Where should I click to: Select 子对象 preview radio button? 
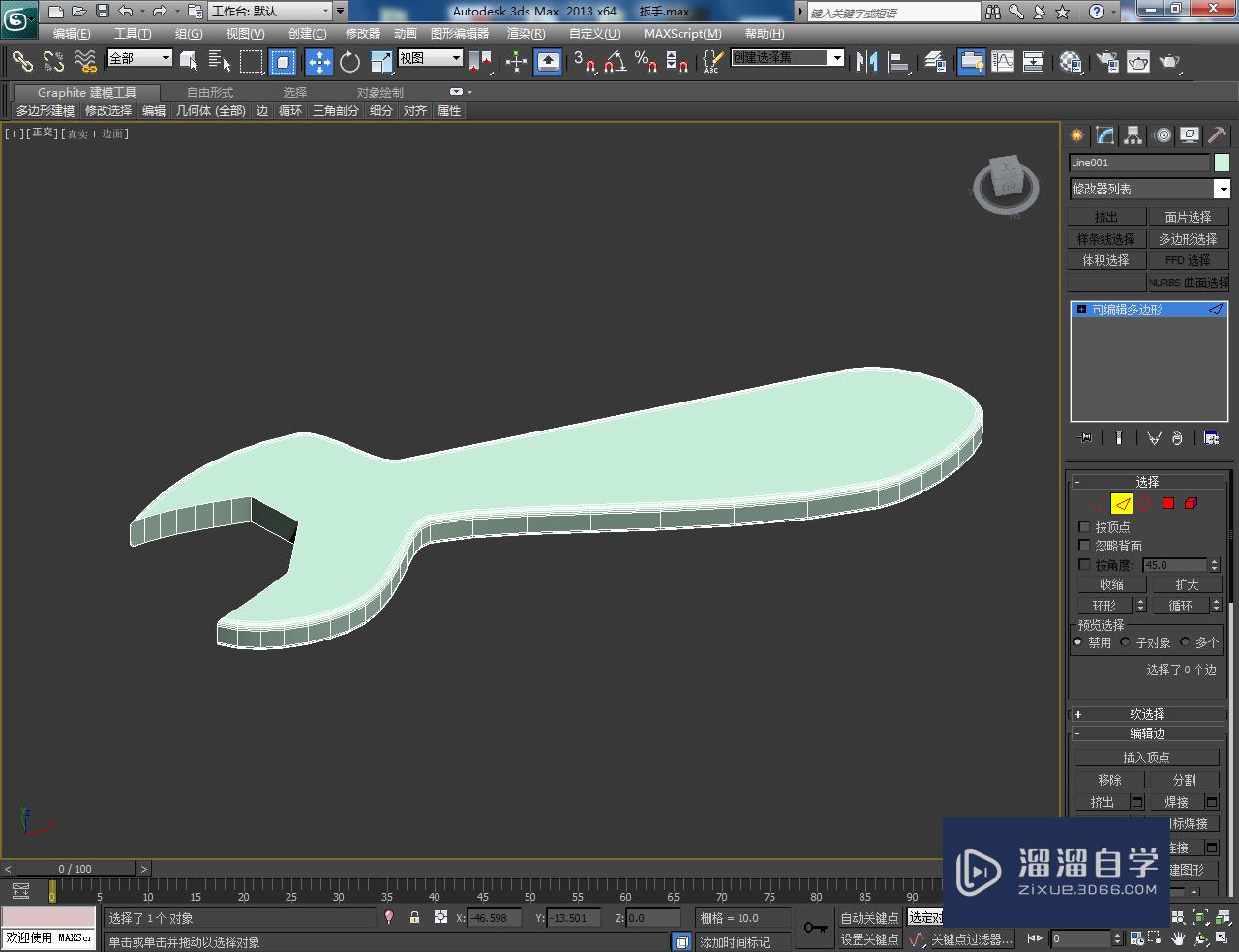pos(1126,642)
